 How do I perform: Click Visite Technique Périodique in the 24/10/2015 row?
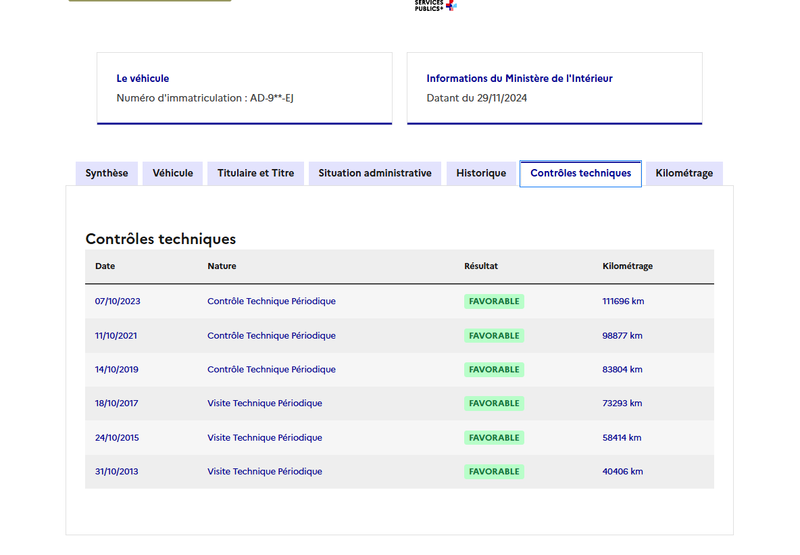[x=265, y=438]
